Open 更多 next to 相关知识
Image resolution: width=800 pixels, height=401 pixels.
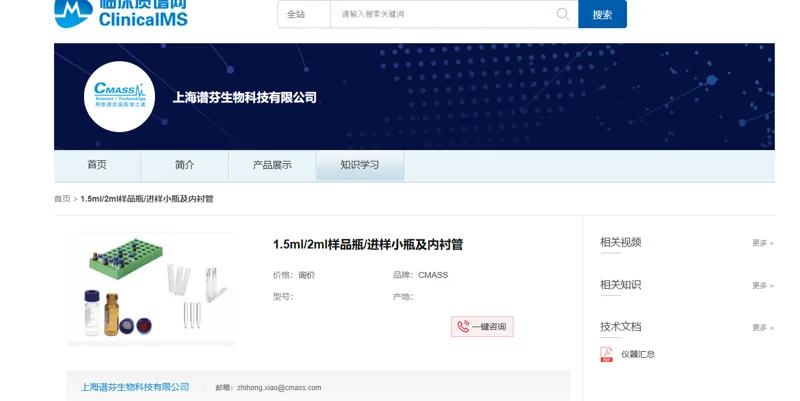pyautogui.click(x=763, y=285)
